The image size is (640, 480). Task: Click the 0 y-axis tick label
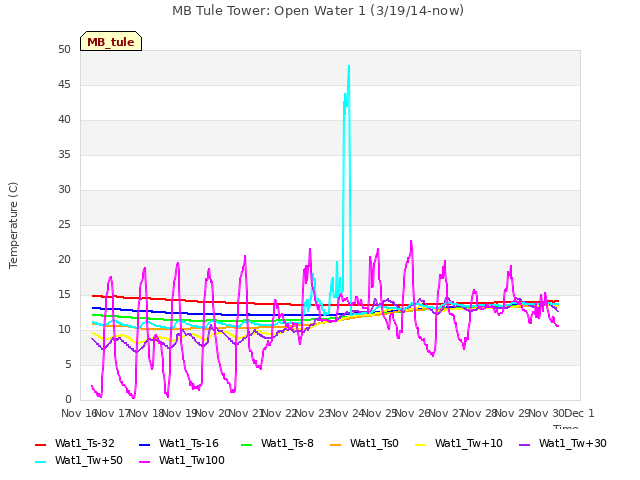pos(68,399)
